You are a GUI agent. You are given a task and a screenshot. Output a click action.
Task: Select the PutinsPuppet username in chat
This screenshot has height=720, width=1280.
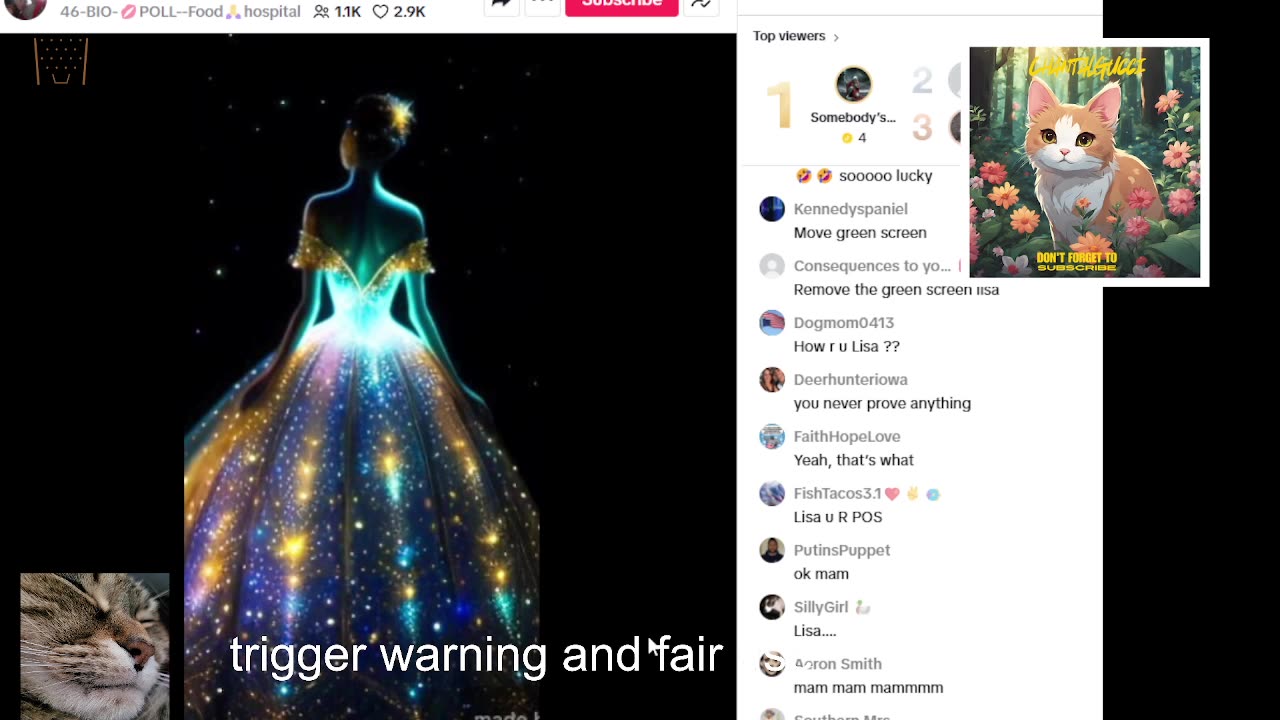click(841, 551)
